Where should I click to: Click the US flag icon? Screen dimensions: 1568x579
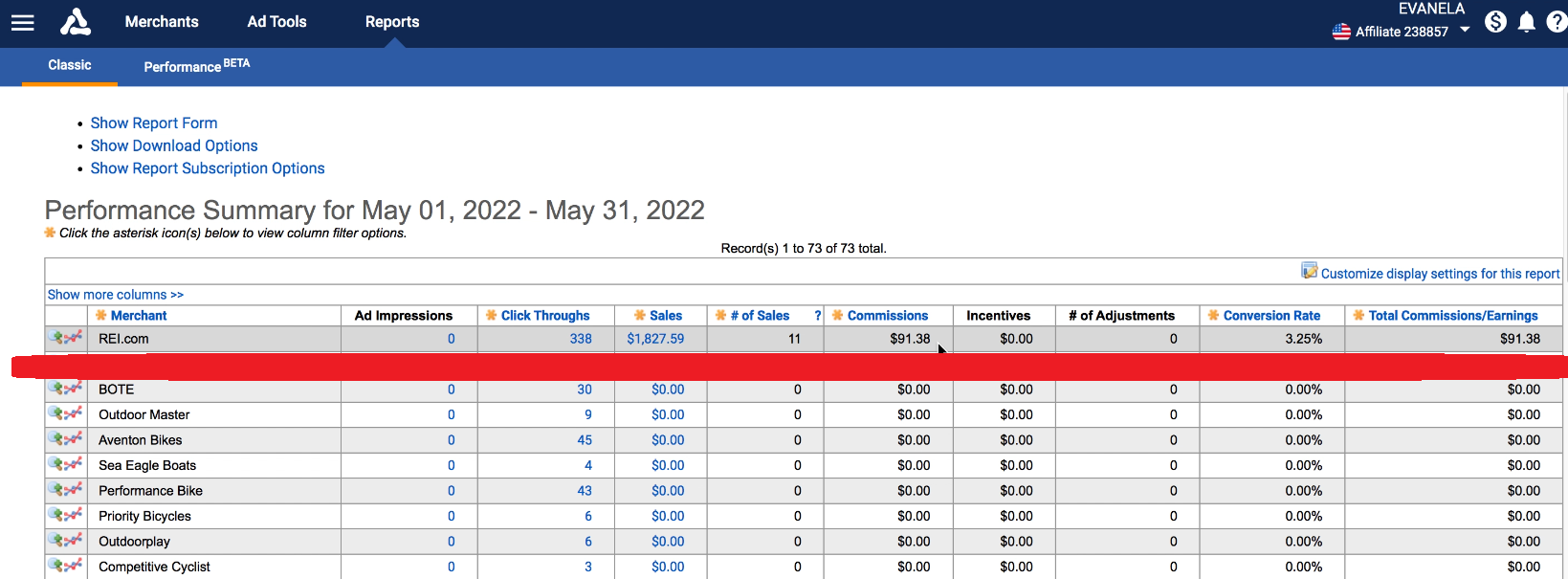pos(1341,32)
